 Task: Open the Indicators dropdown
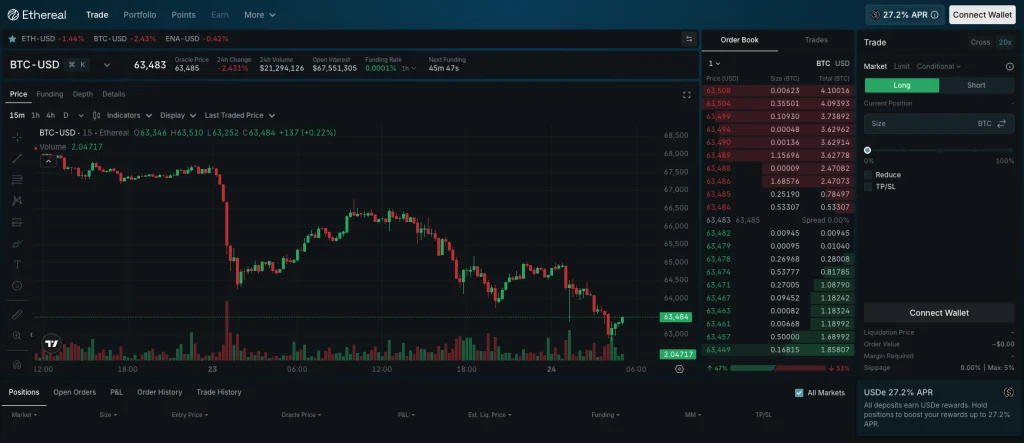pyautogui.click(x=129, y=115)
